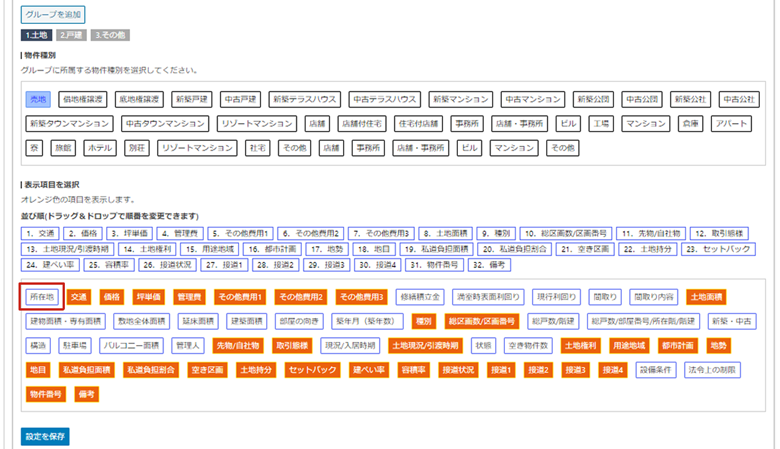Select the 中古テラスハウス property type

pyautogui.click(x=385, y=100)
